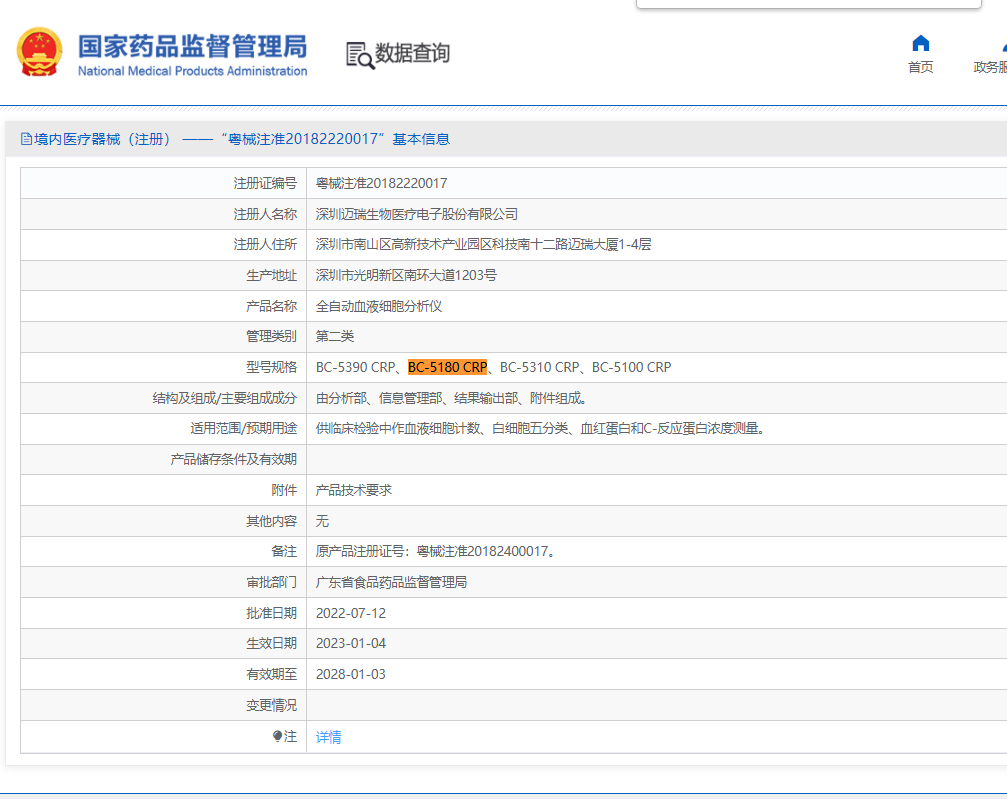
Task: Click the 管理类别 row label
Action: (272, 336)
